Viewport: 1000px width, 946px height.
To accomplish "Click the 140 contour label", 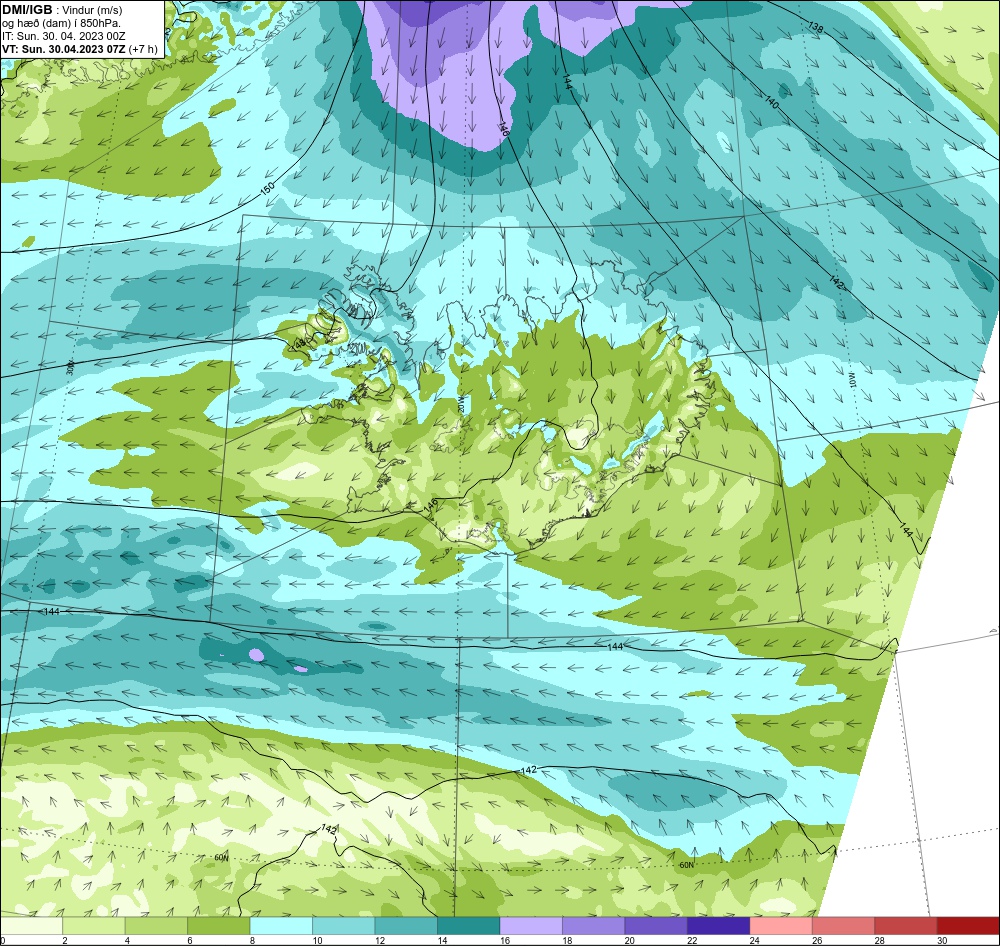I will click(772, 101).
